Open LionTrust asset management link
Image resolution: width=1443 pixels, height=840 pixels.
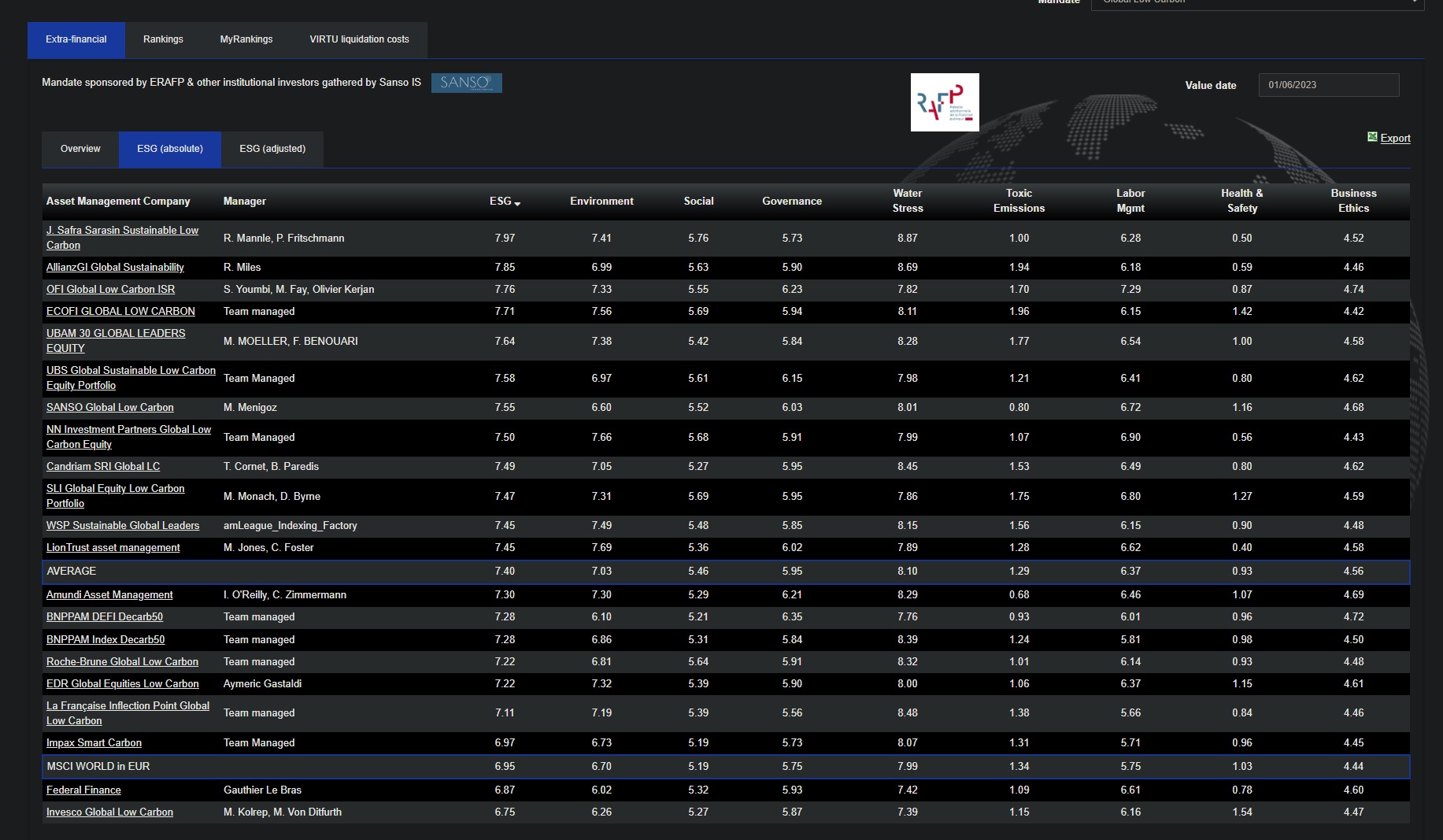tap(113, 548)
